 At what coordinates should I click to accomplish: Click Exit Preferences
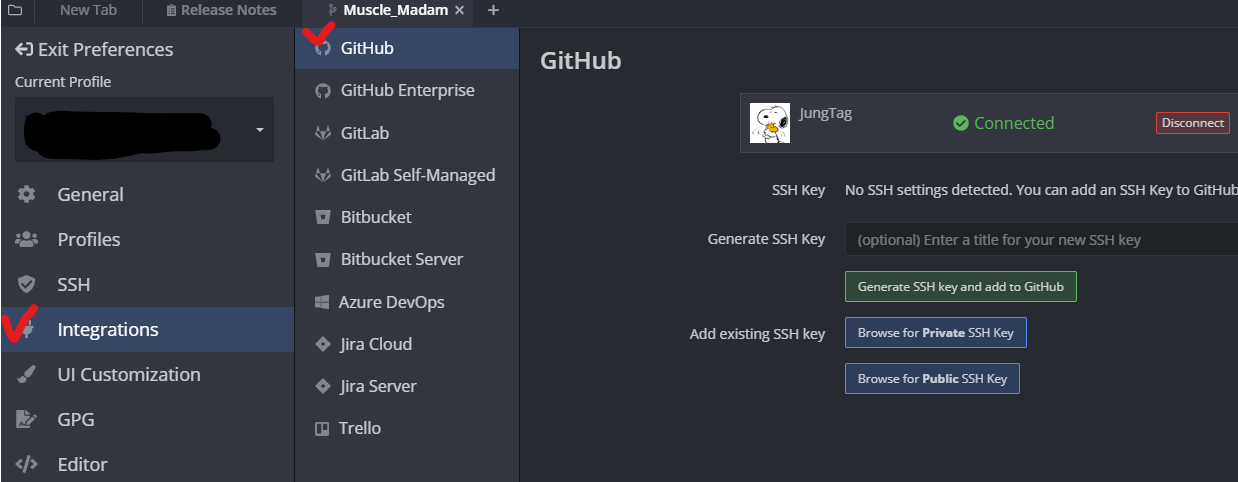94,49
